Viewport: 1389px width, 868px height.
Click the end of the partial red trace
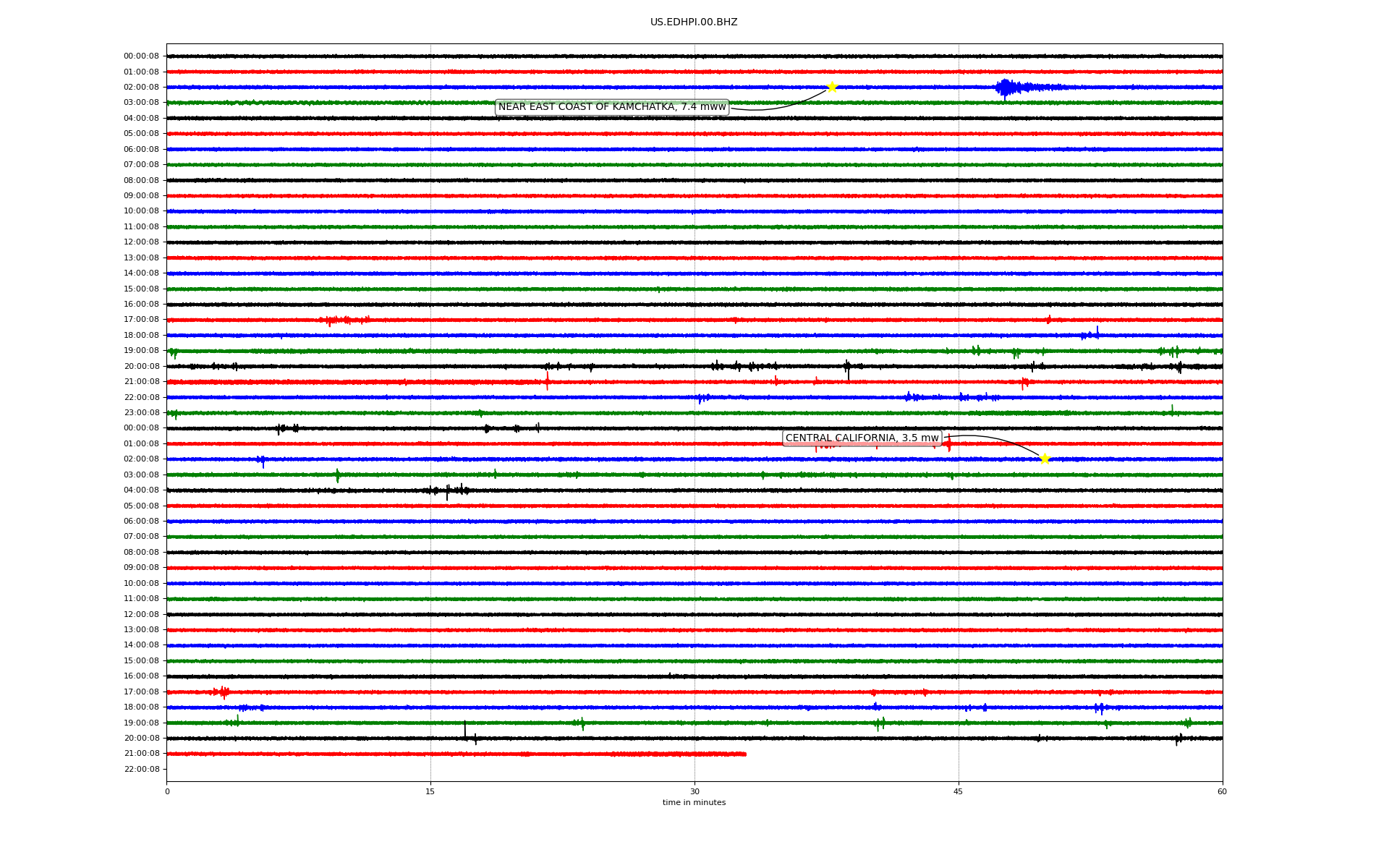click(745, 754)
